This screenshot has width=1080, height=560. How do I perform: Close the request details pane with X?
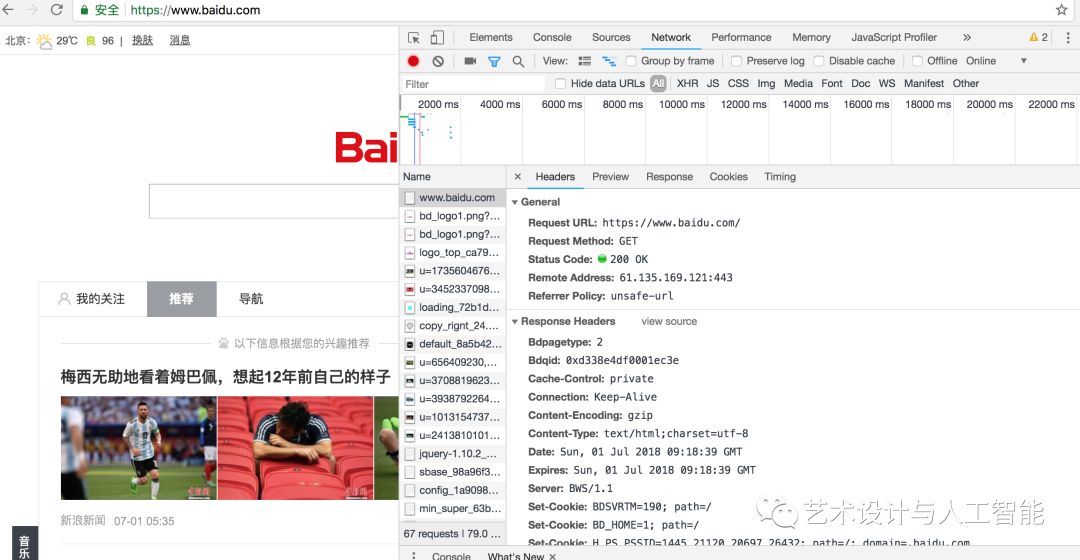click(x=518, y=177)
